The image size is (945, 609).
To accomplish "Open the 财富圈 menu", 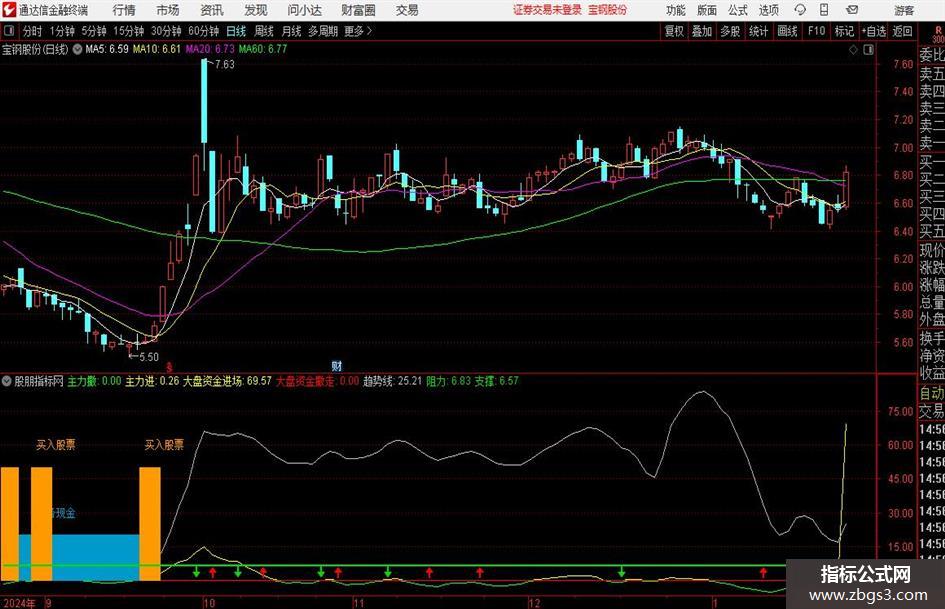I will [358, 10].
